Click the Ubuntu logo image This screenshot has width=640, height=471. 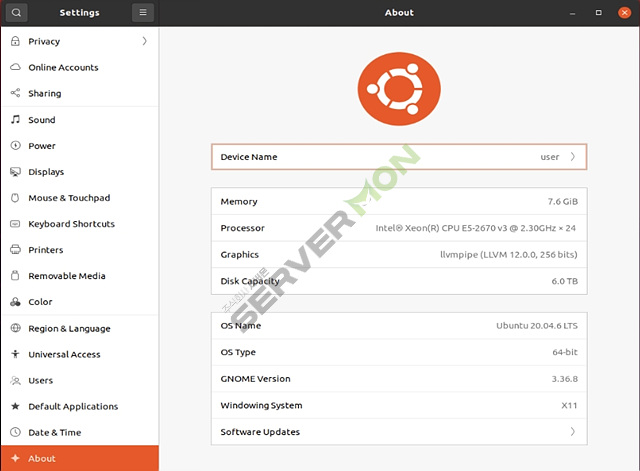pyautogui.click(x=399, y=89)
